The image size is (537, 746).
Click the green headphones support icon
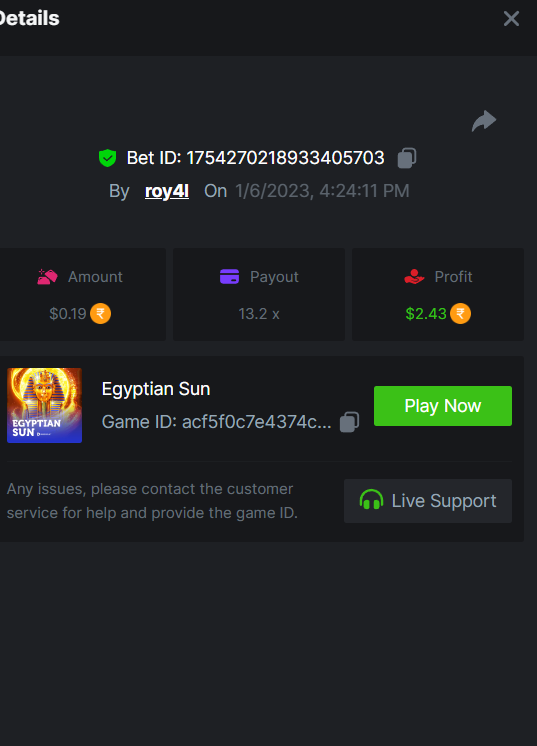point(371,501)
